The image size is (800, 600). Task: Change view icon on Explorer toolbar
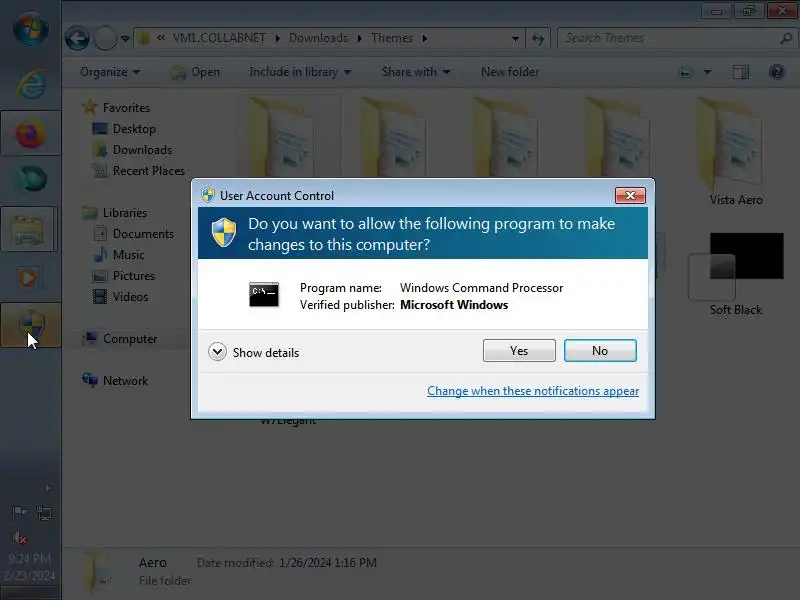pos(686,72)
